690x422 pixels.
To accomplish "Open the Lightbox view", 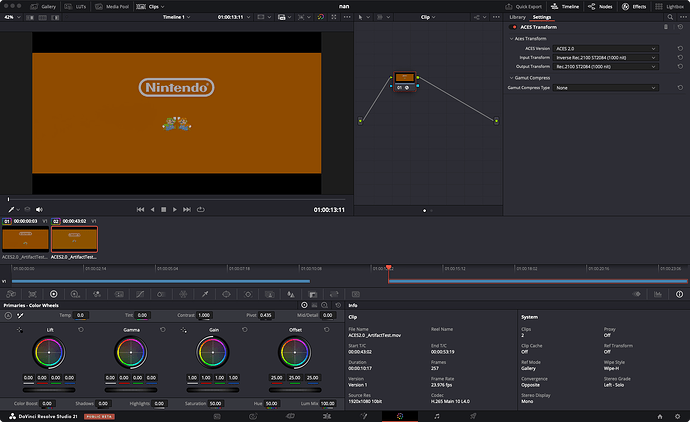I will pos(670,7).
